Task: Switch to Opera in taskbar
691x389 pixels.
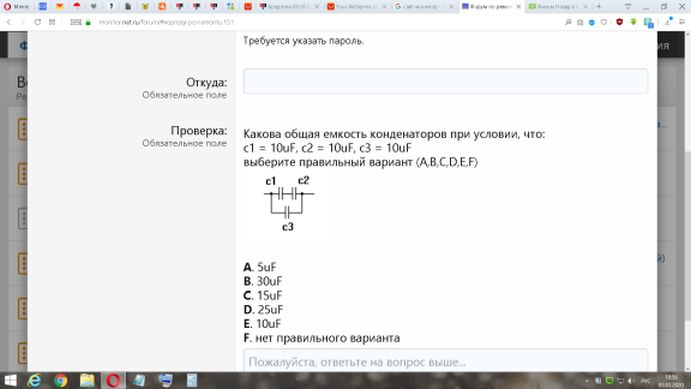Action: coord(113,381)
